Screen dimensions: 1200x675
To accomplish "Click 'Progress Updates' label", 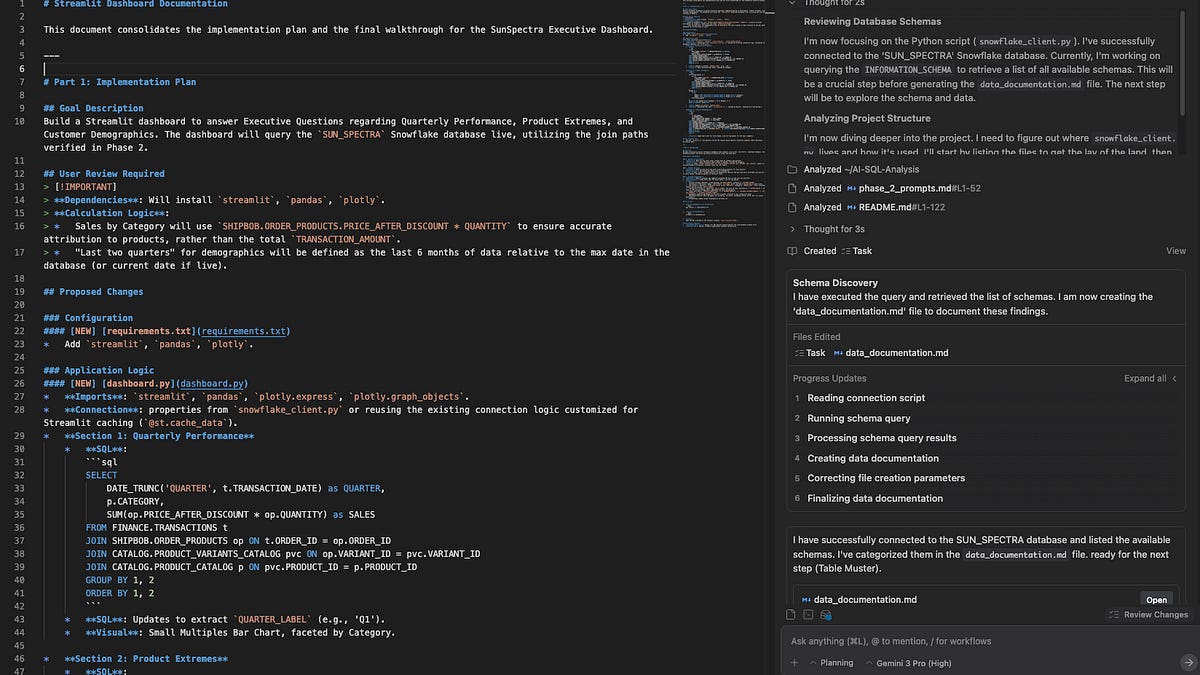I will (x=829, y=379).
